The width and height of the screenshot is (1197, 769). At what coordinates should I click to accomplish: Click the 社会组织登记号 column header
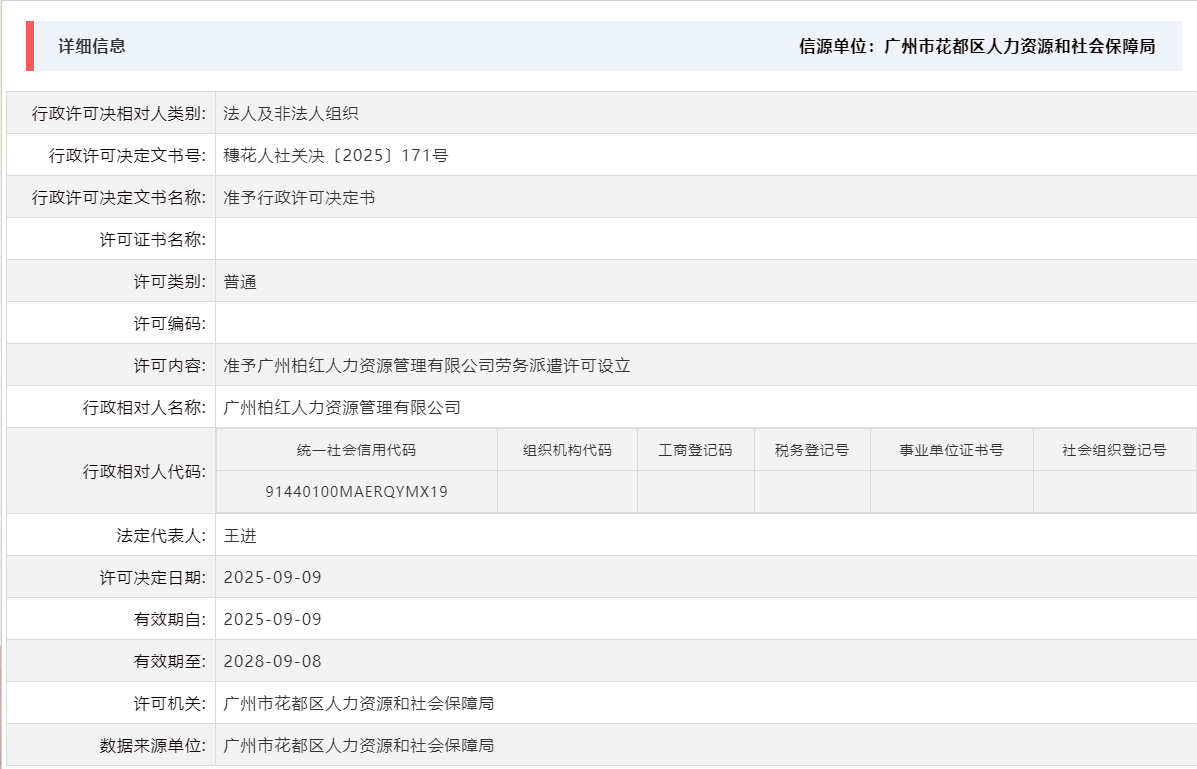pos(1110,449)
